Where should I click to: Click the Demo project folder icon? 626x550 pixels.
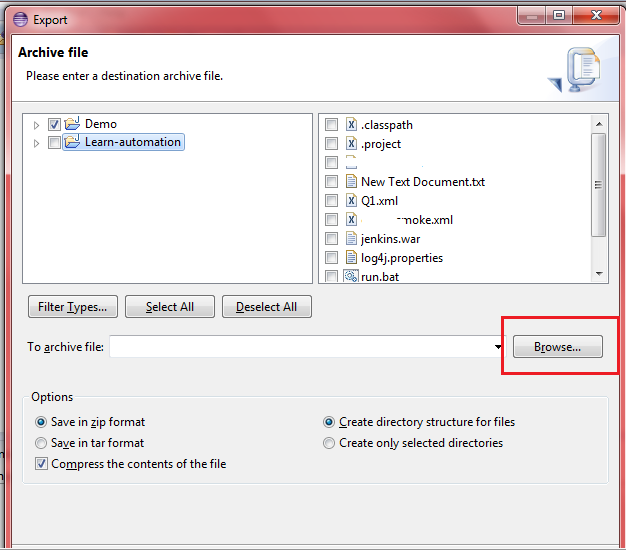72,124
